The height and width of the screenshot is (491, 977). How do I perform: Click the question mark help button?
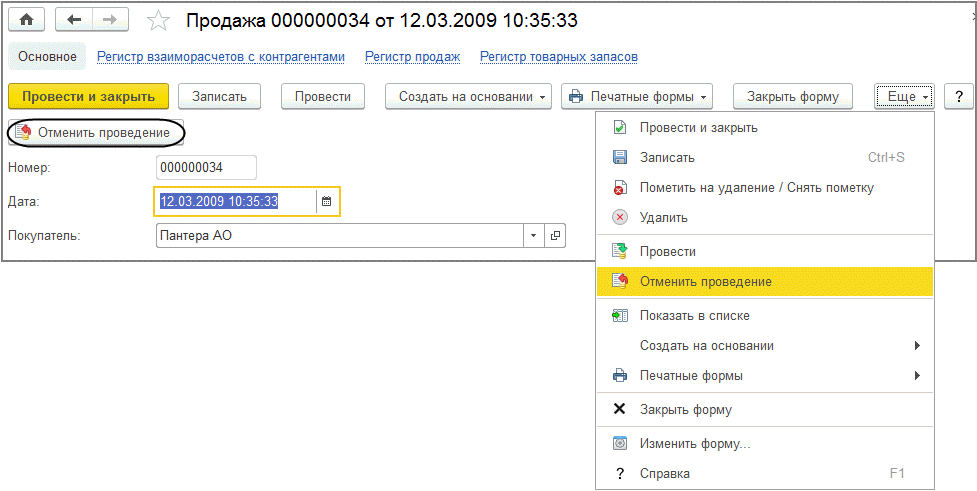click(x=958, y=97)
